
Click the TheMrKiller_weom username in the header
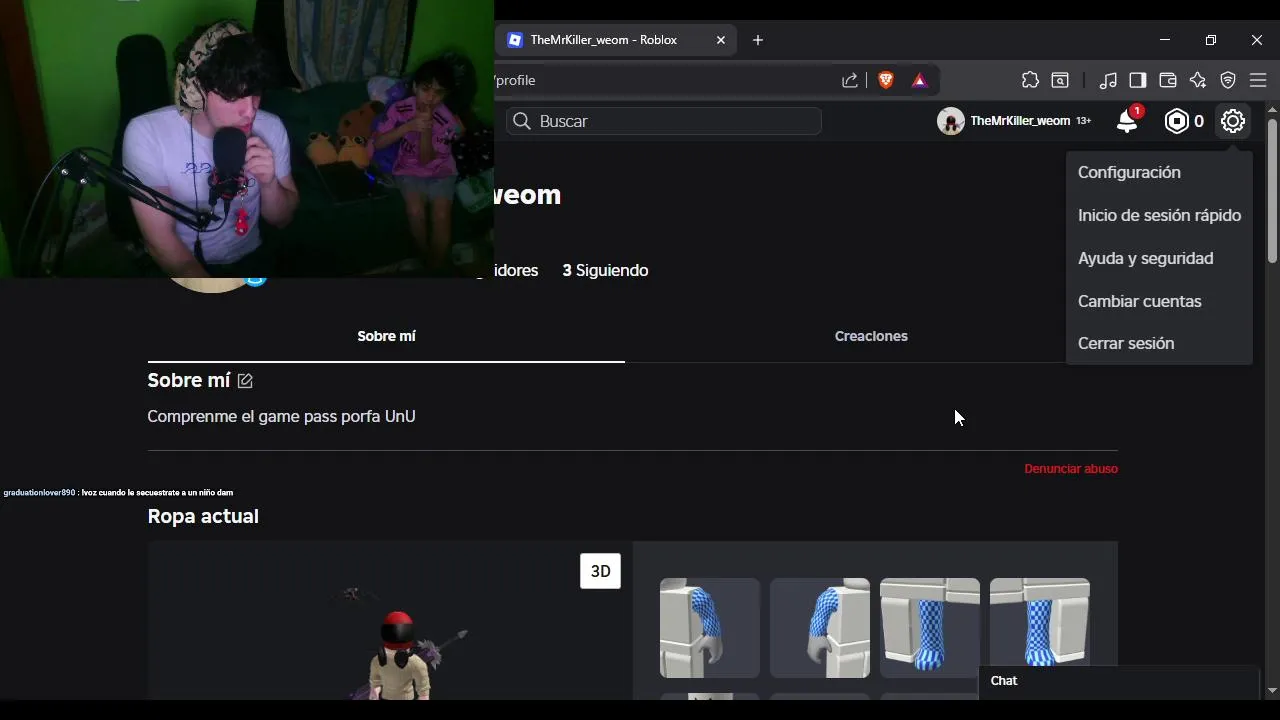(x=1020, y=121)
